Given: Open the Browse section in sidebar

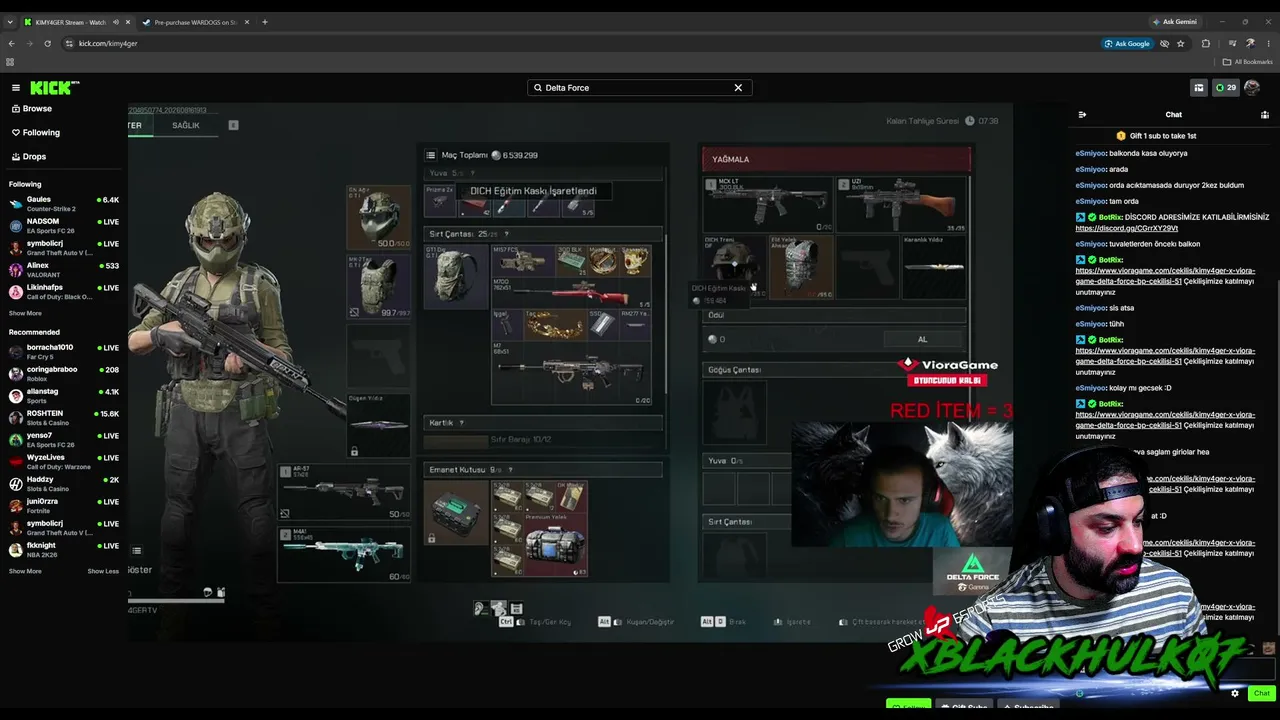Looking at the screenshot, I should tap(31, 109).
